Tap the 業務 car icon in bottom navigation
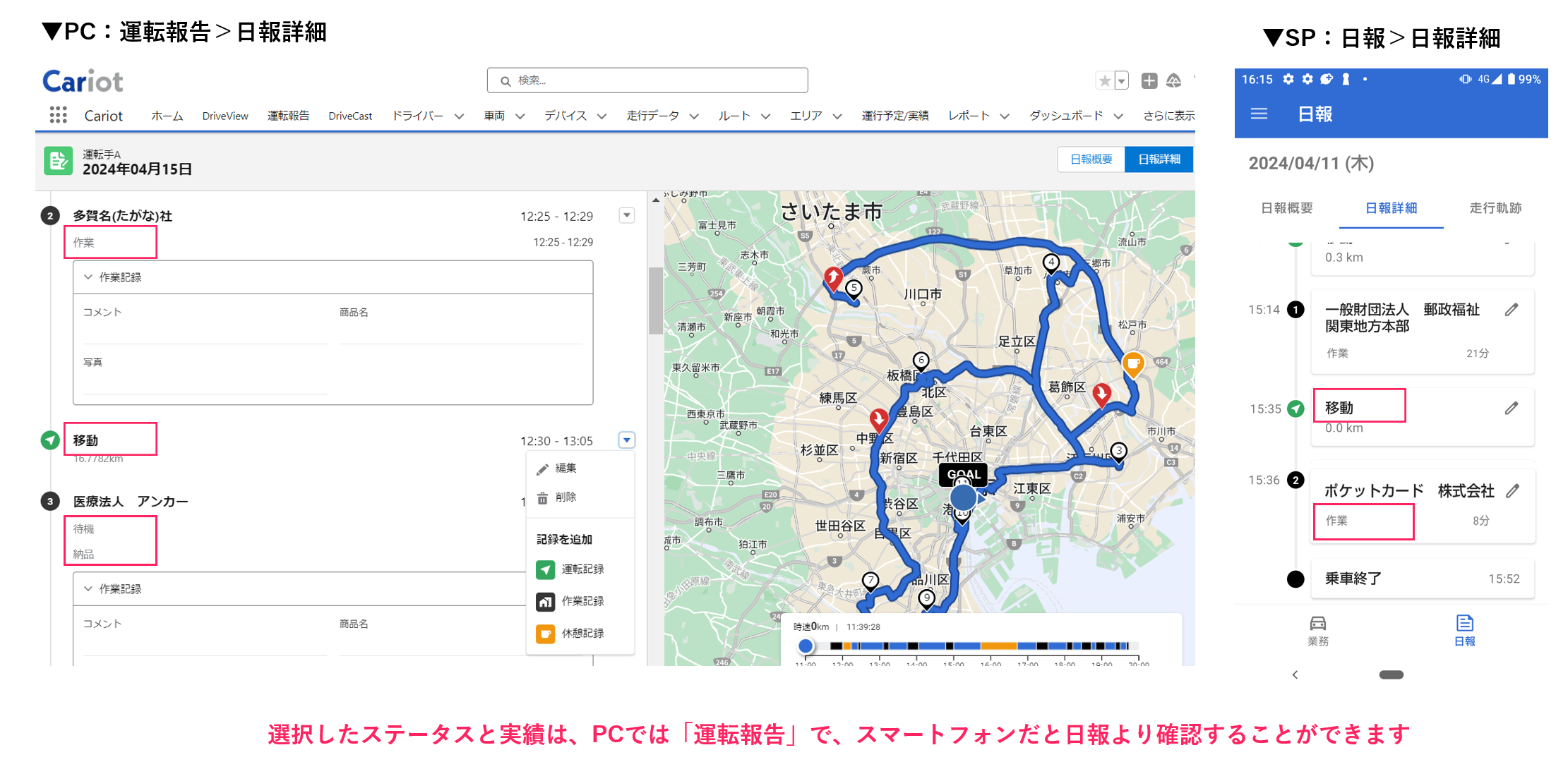Image resolution: width=1568 pixels, height=762 pixels. [x=1318, y=623]
